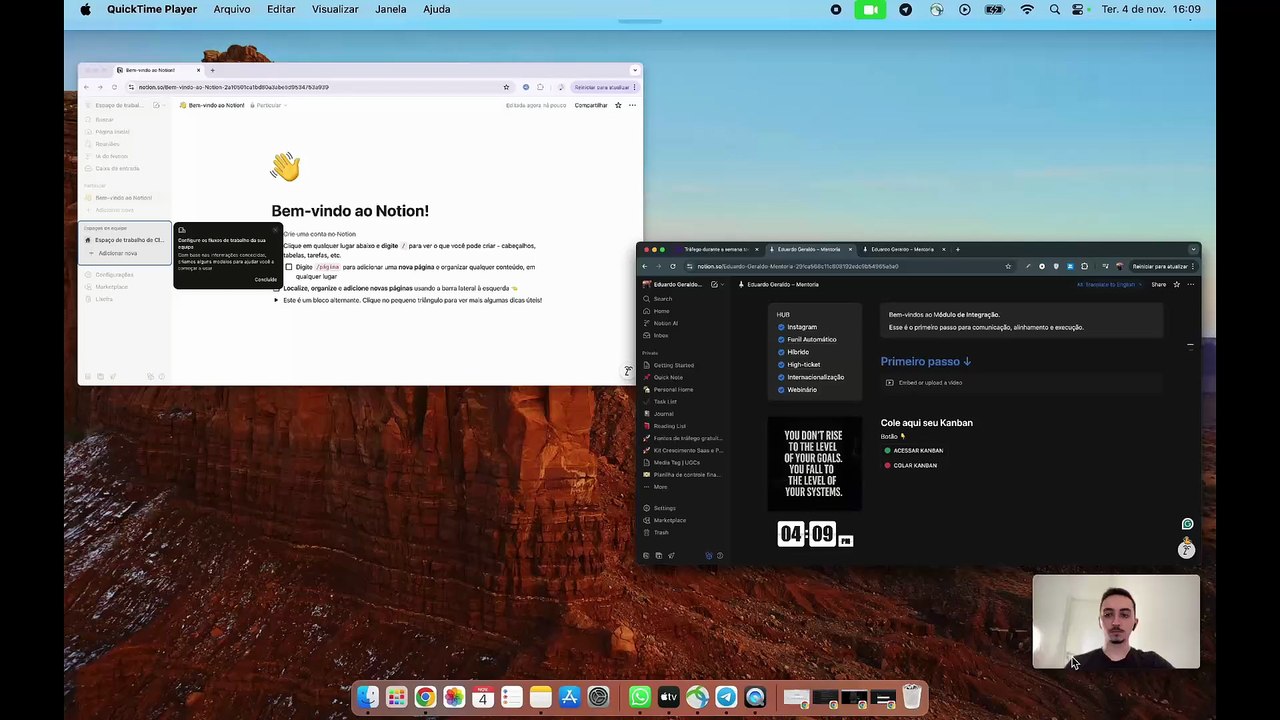Image resolution: width=1280 pixels, height=720 pixels.
Task: Open Trash in the dark Notion sidebar
Action: pyautogui.click(x=661, y=532)
